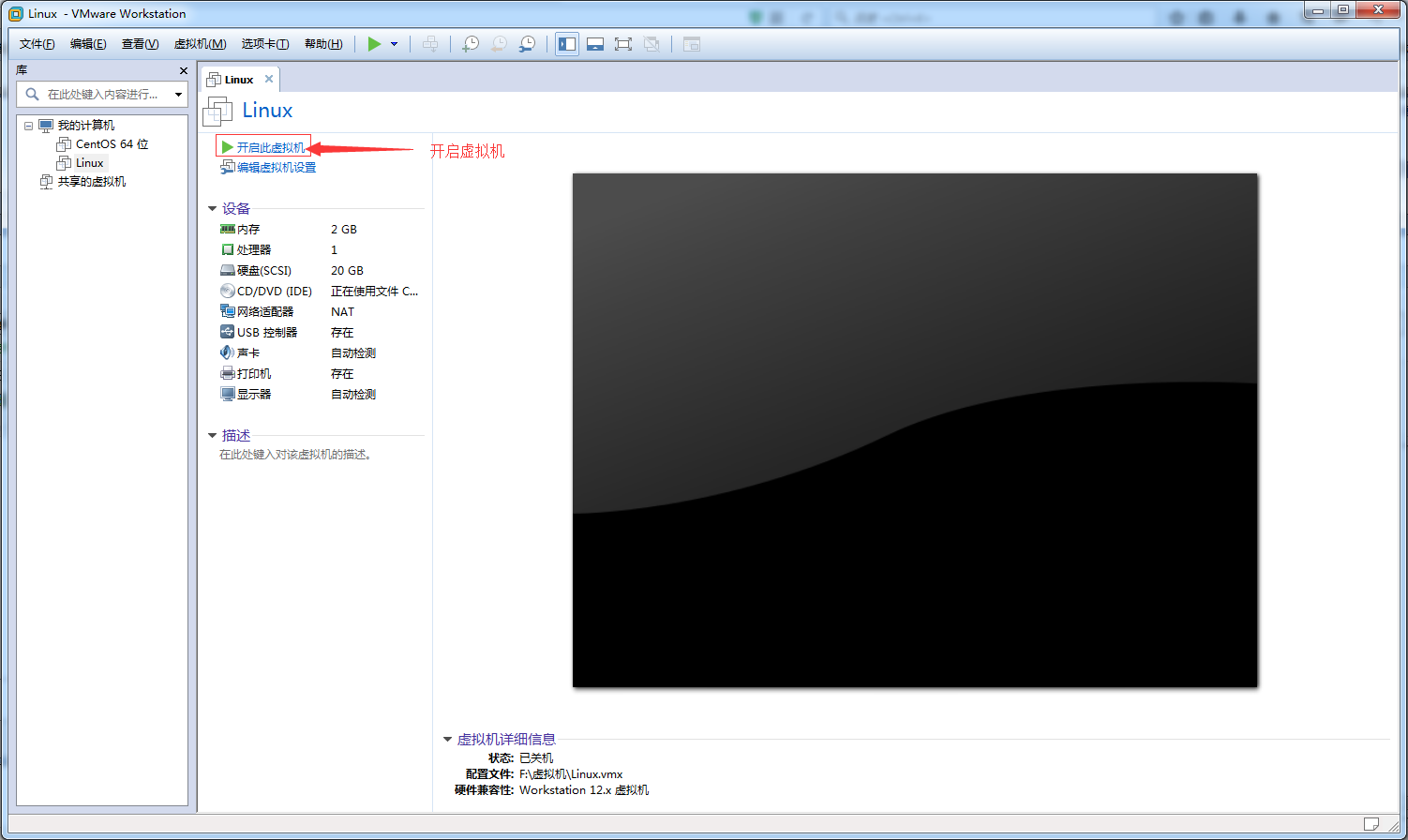Toggle the thumbnail bar view icon
The height and width of the screenshot is (840, 1408).
pyautogui.click(x=595, y=44)
